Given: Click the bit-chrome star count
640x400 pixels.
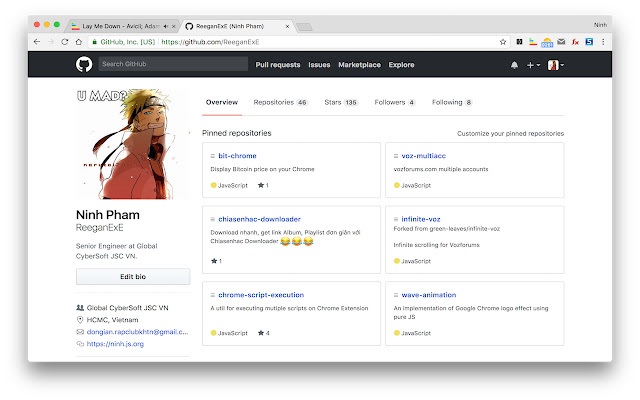Looking at the screenshot, I should pos(263,185).
